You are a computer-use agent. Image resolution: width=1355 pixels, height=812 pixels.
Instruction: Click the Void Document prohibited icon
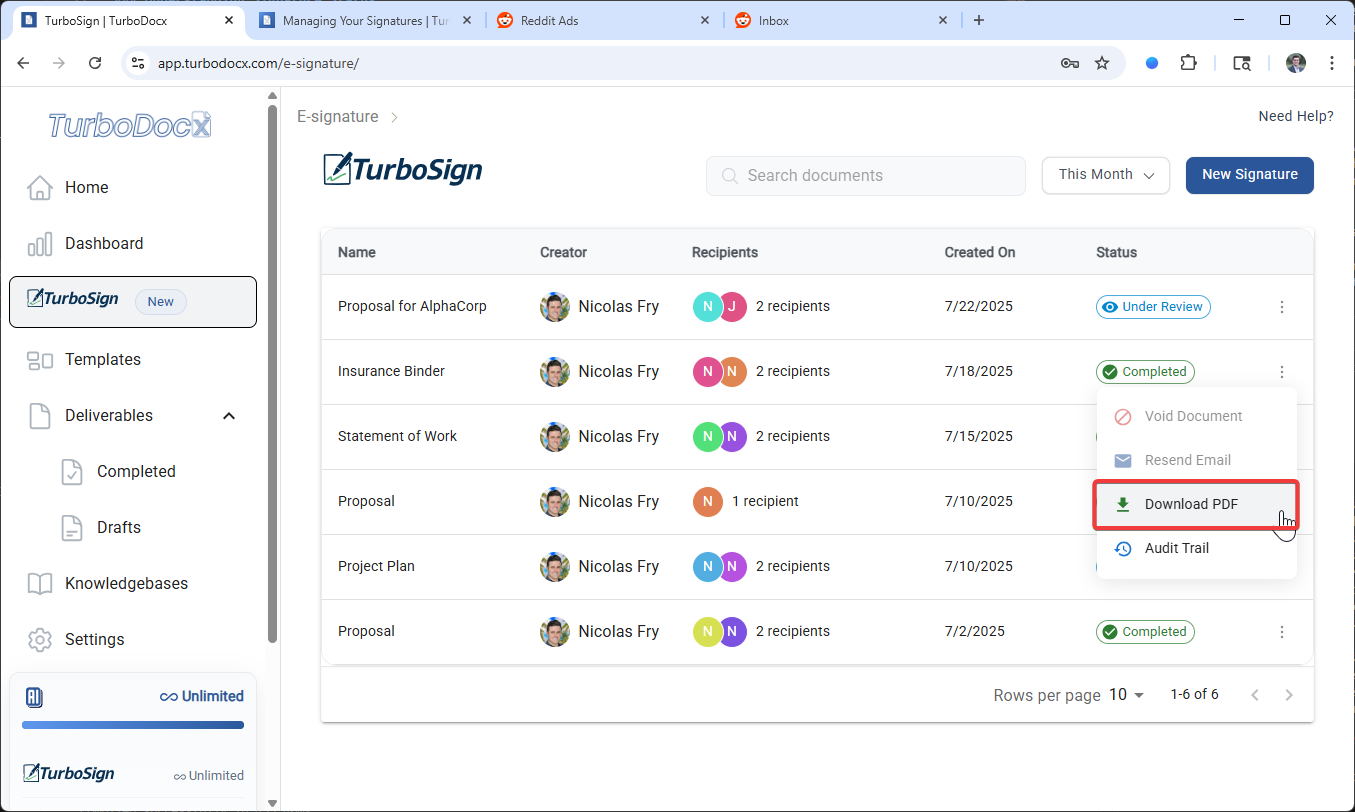1123,416
